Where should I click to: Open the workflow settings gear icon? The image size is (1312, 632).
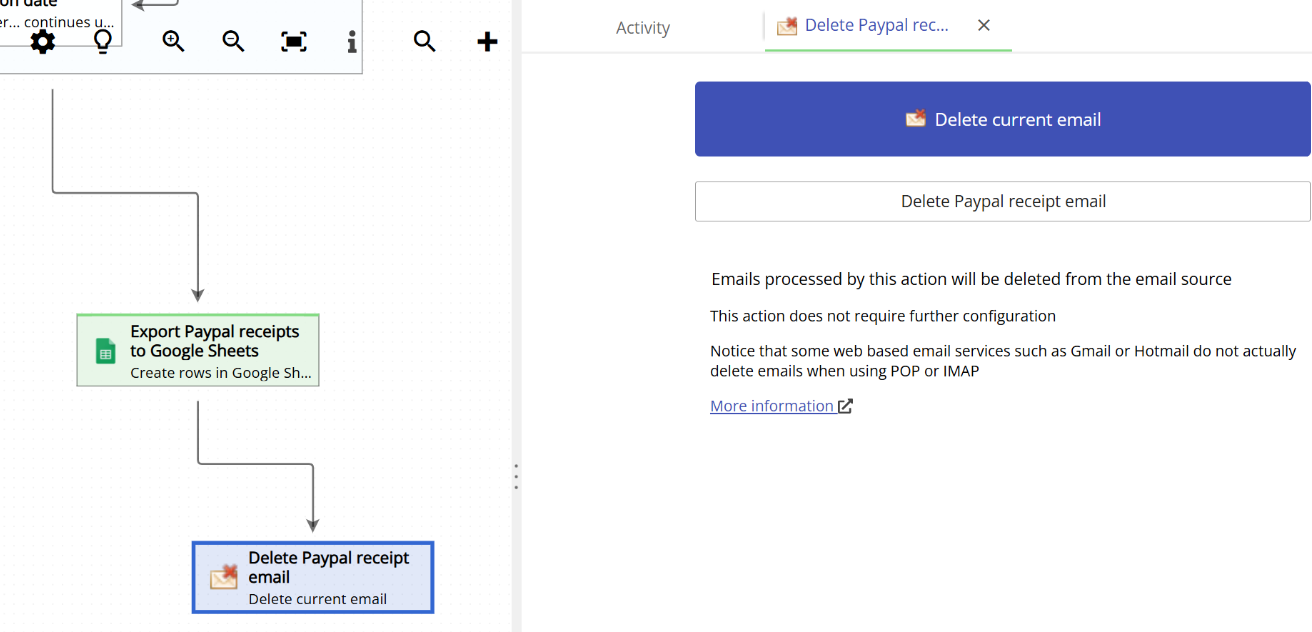coord(42,41)
